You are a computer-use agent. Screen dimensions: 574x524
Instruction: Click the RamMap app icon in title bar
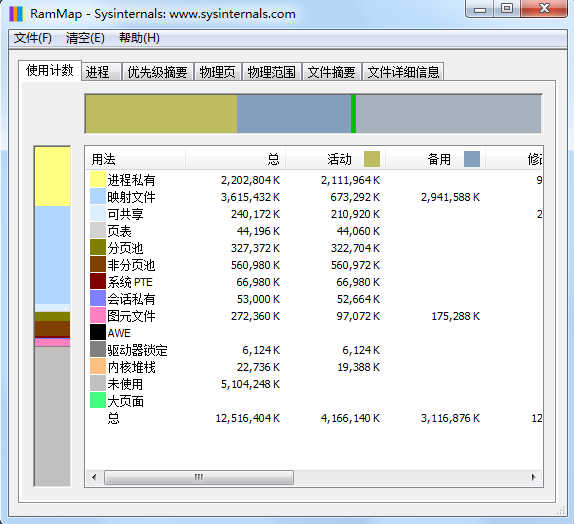pos(16,14)
